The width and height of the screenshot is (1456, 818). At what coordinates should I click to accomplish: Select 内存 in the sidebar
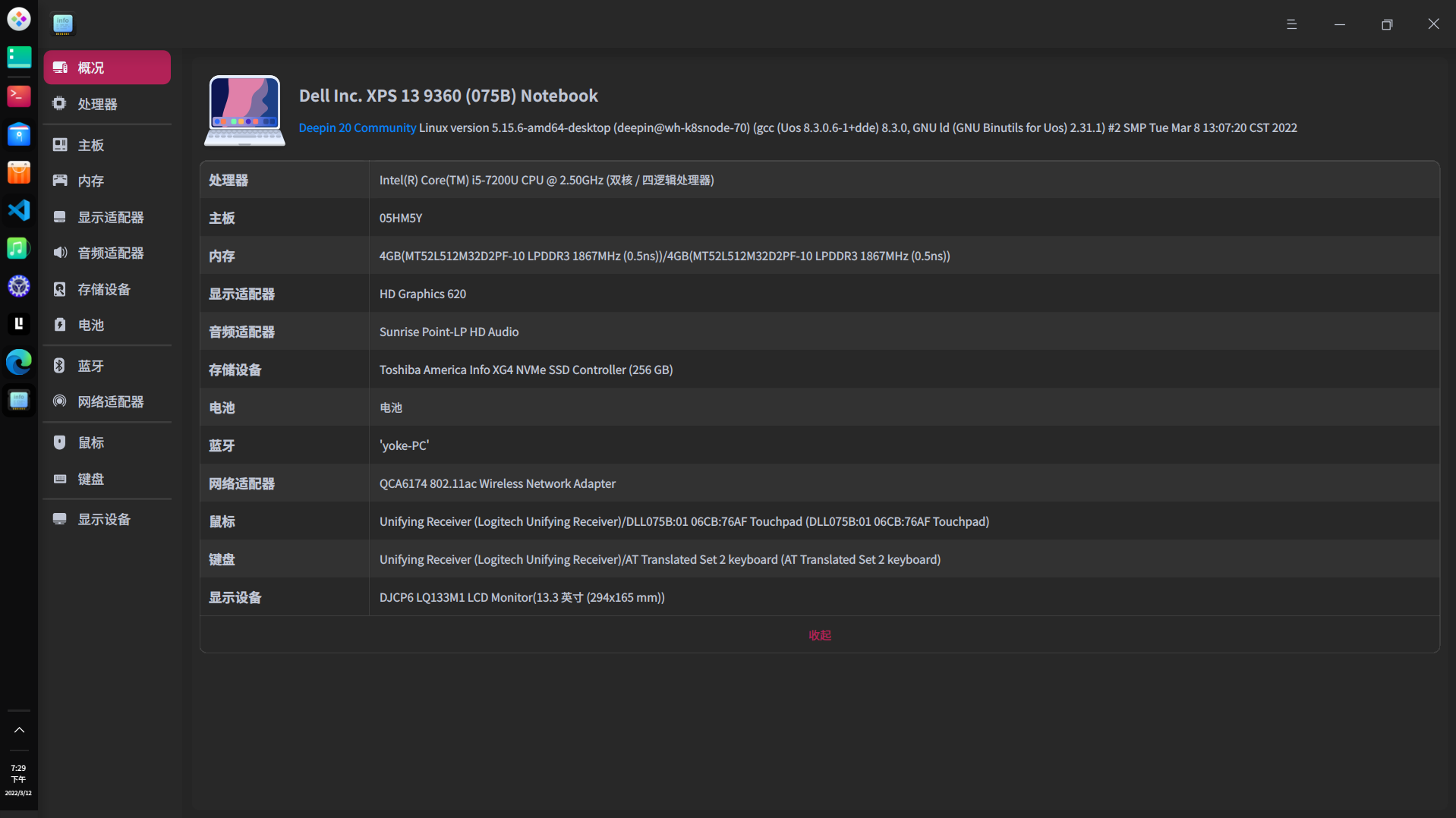(107, 181)
